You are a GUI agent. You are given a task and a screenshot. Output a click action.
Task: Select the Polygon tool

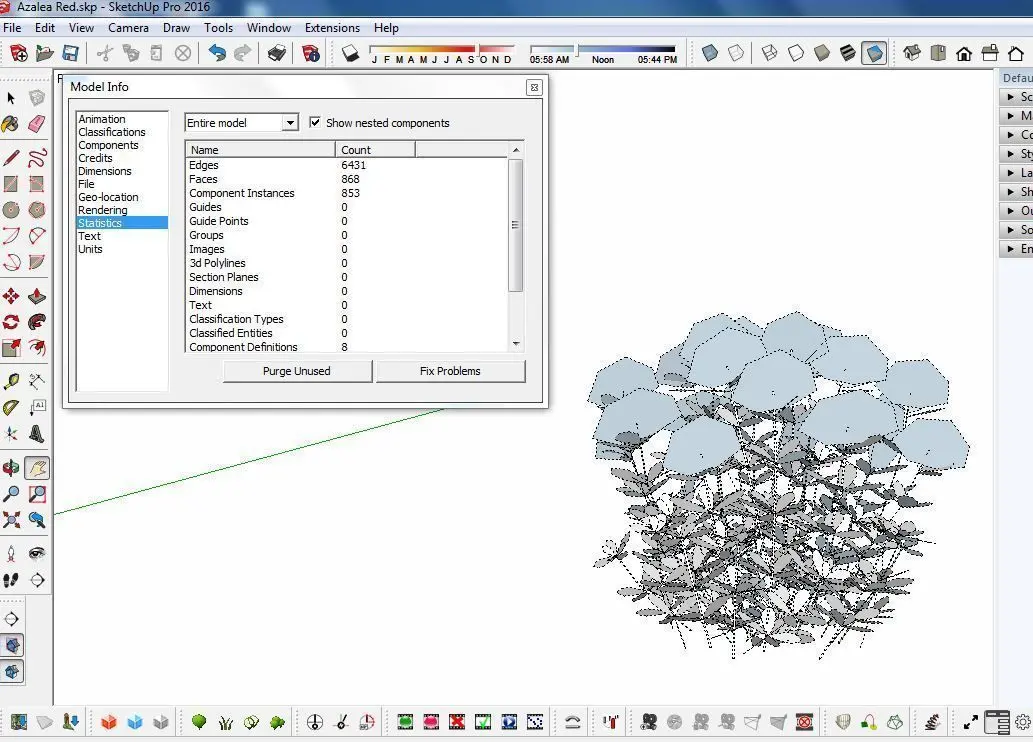coord(37,210)
